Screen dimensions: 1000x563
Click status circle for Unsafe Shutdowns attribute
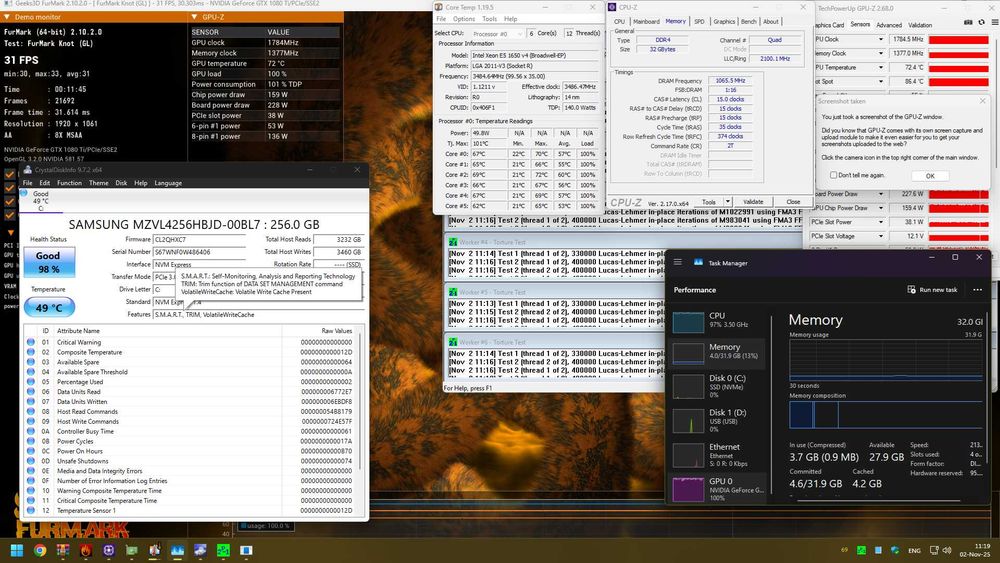pos(31,461)
